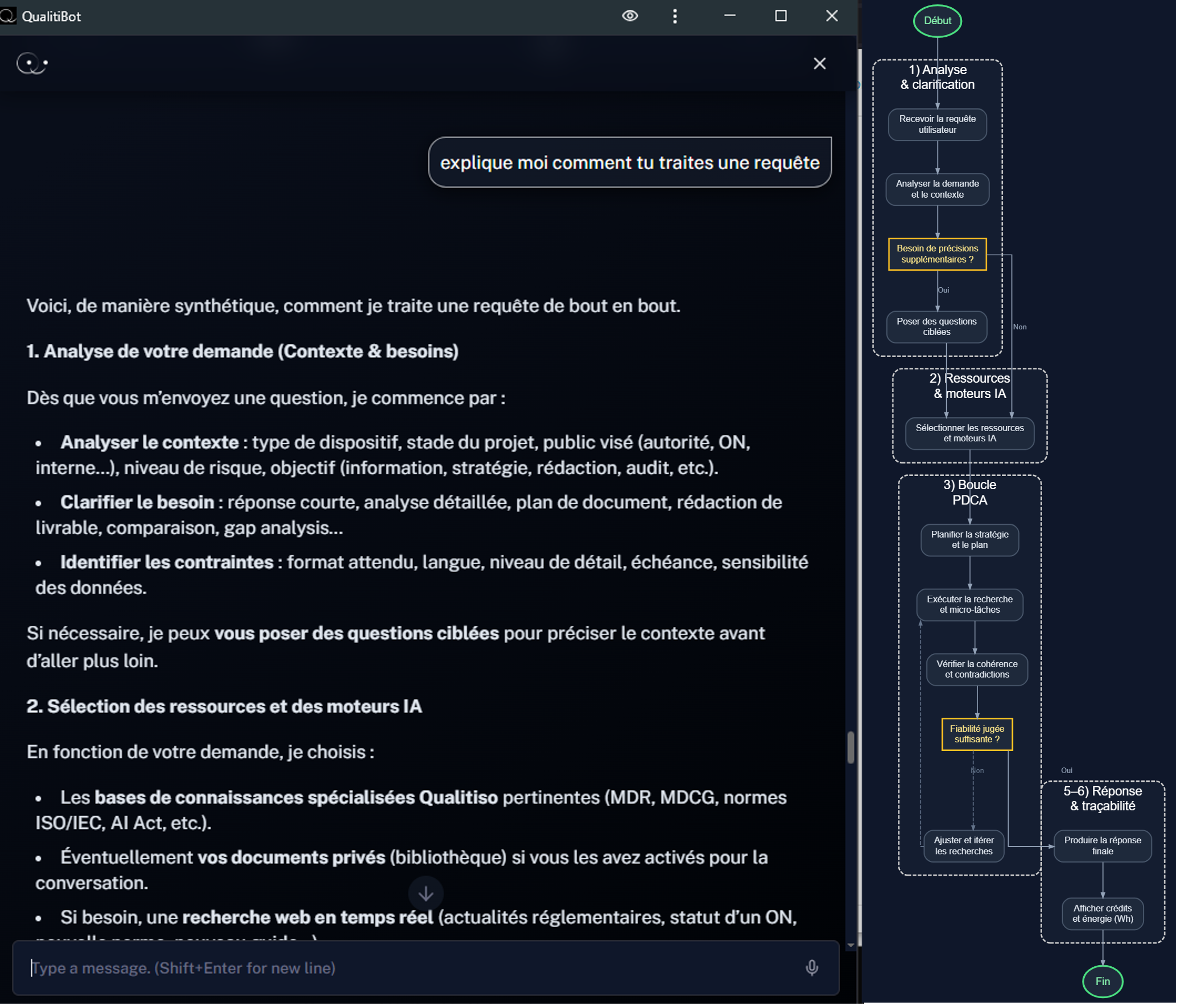Click the eye icon in title bar
Screen dimensions: 1183x1008
pyautogui.click(x=630, y=16)
